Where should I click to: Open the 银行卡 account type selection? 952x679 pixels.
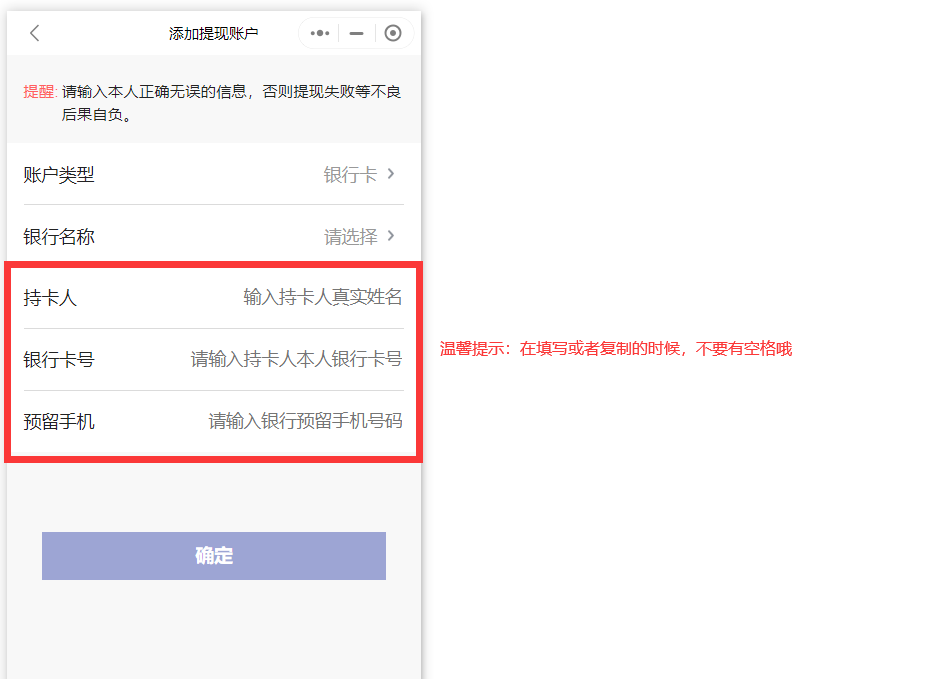coord(350,175)
